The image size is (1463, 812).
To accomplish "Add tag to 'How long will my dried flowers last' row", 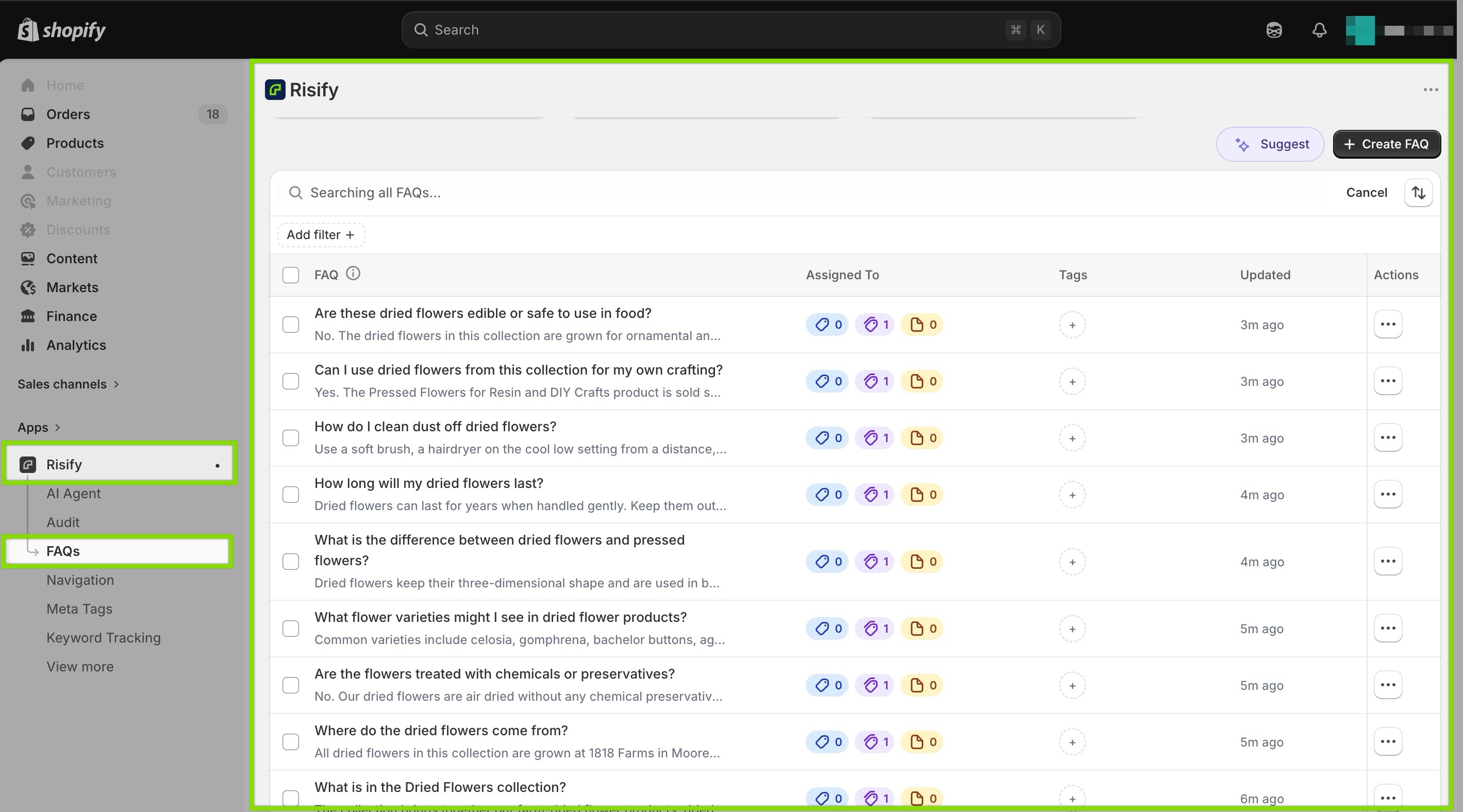I will 1072,495.
